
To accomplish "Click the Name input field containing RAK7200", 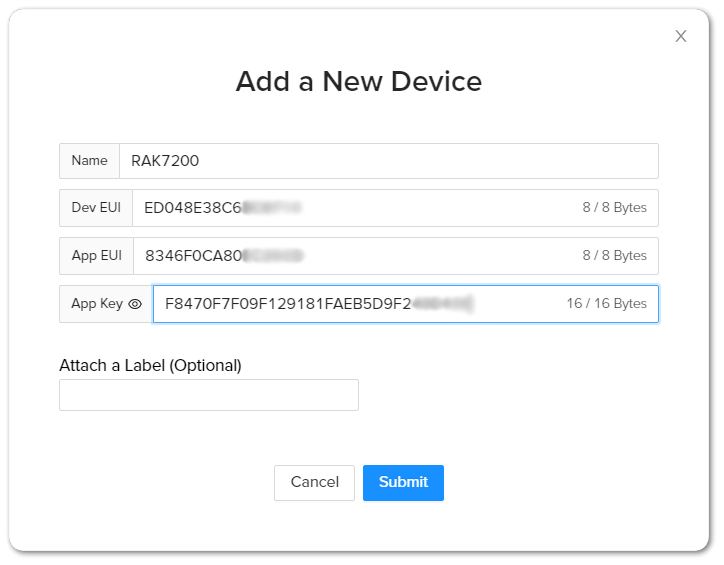I will click(388, 161).
